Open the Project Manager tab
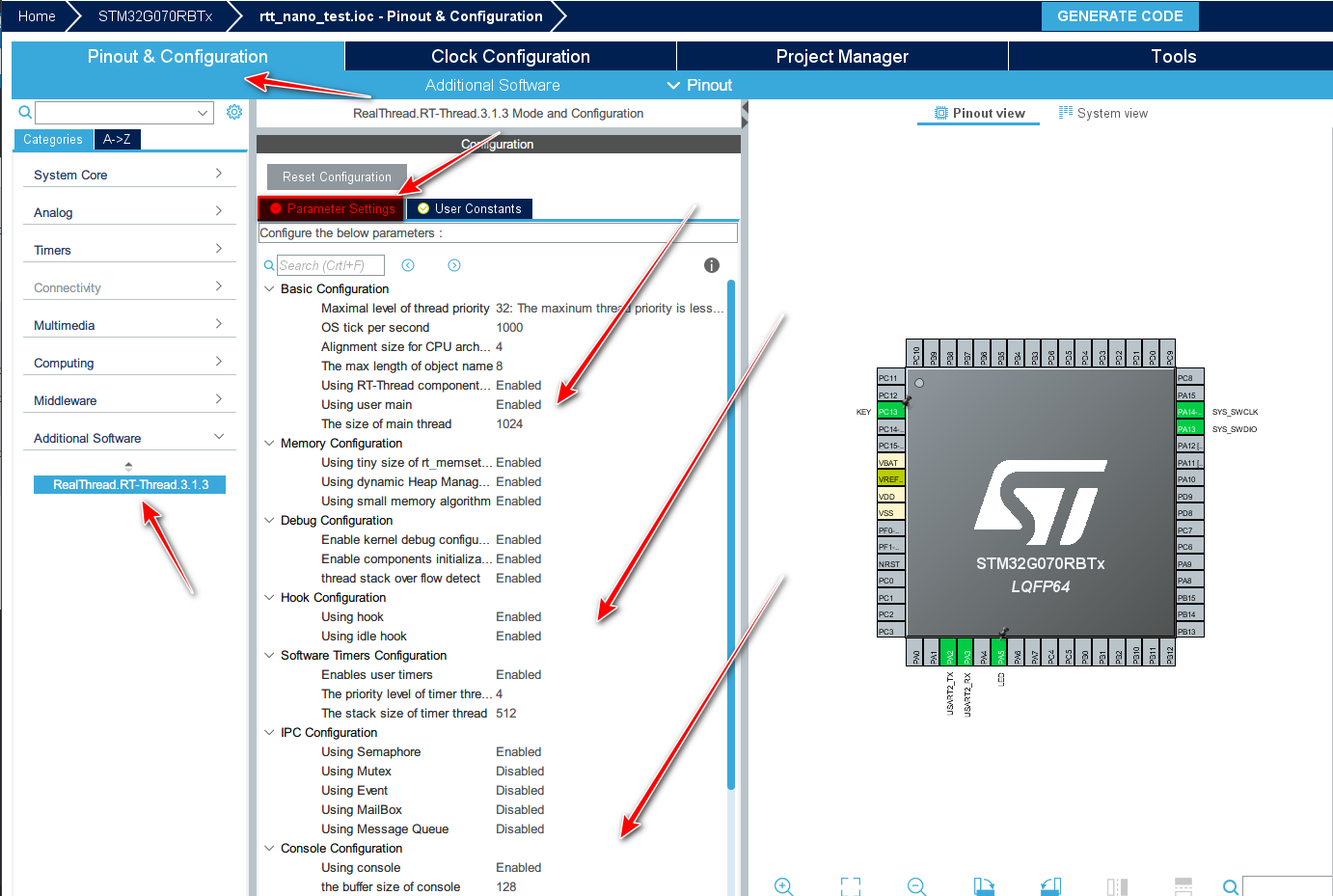 coord(840,56)
